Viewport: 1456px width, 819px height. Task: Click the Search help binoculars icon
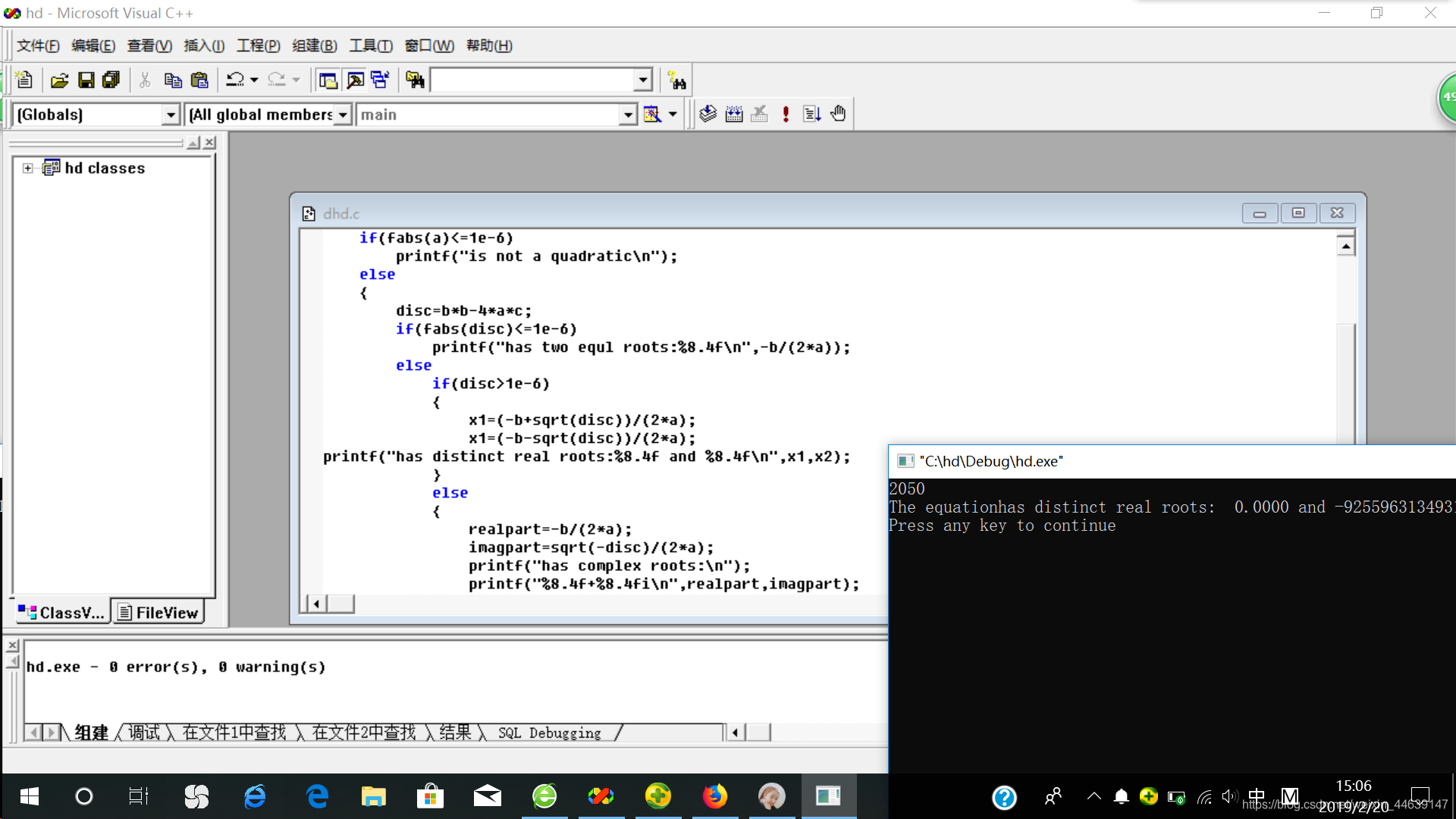pos(676,80)
